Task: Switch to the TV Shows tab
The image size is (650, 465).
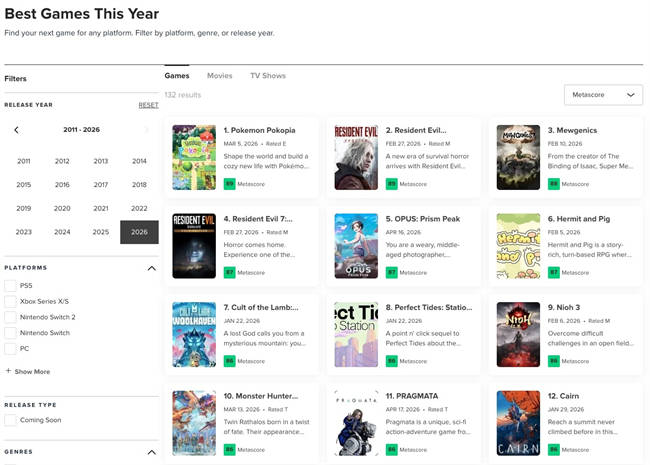Action: tap(268, 76)
